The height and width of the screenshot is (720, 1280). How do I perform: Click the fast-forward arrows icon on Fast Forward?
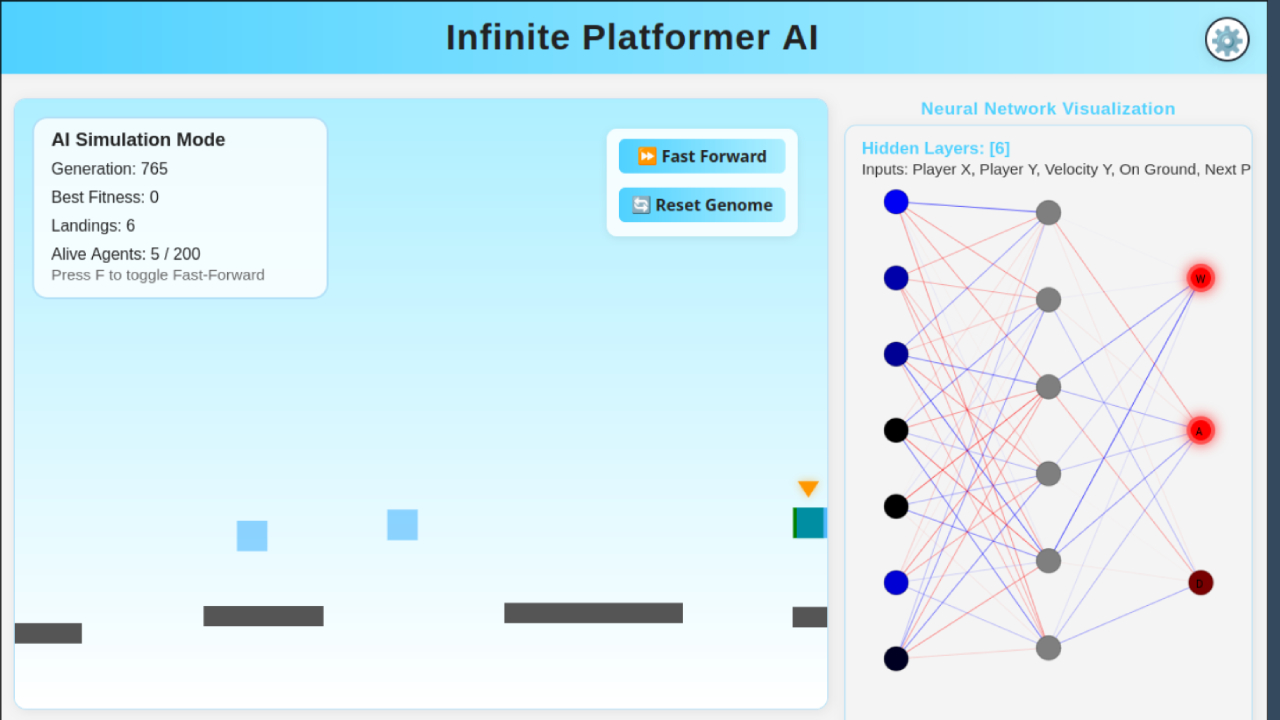[x=647, y=156]
